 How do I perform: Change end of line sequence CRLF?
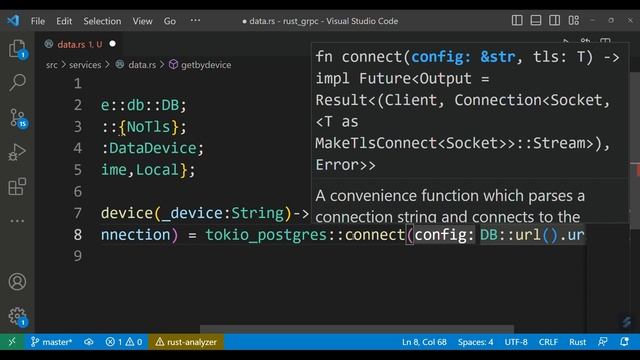pyautogui.click(x=548, y=342)
